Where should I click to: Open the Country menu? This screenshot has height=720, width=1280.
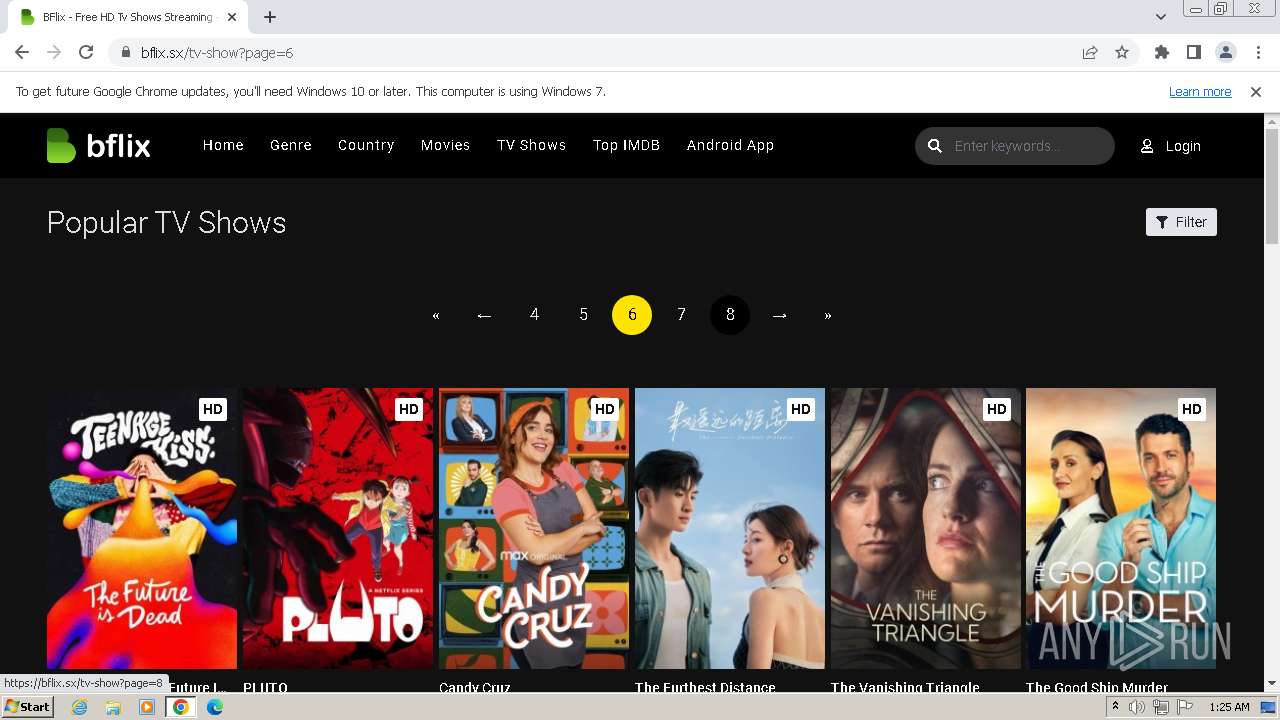(366, 145)
